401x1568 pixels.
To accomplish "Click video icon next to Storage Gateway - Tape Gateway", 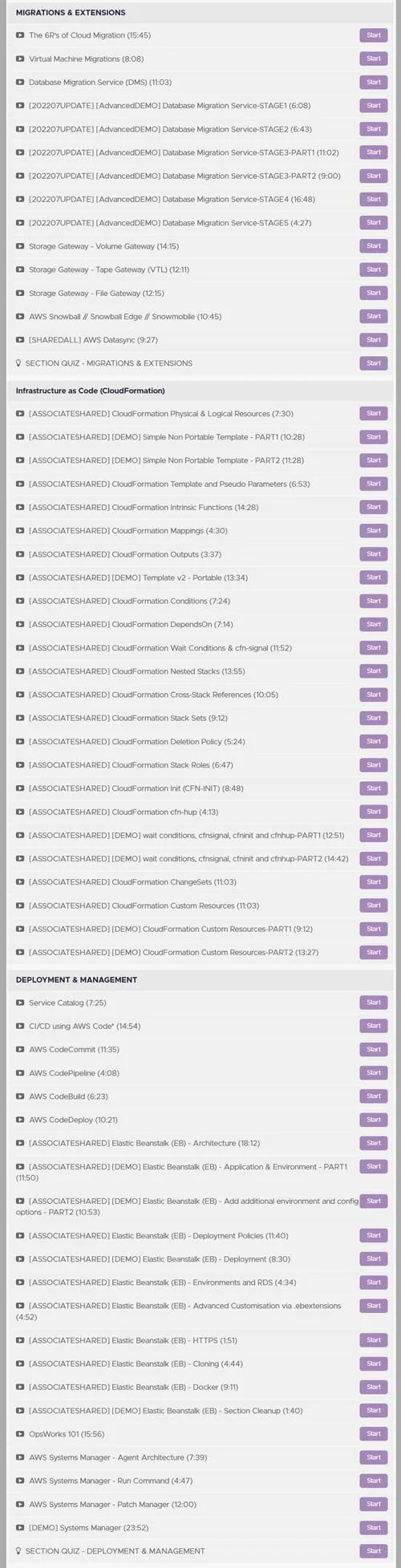I will (20, 269).
